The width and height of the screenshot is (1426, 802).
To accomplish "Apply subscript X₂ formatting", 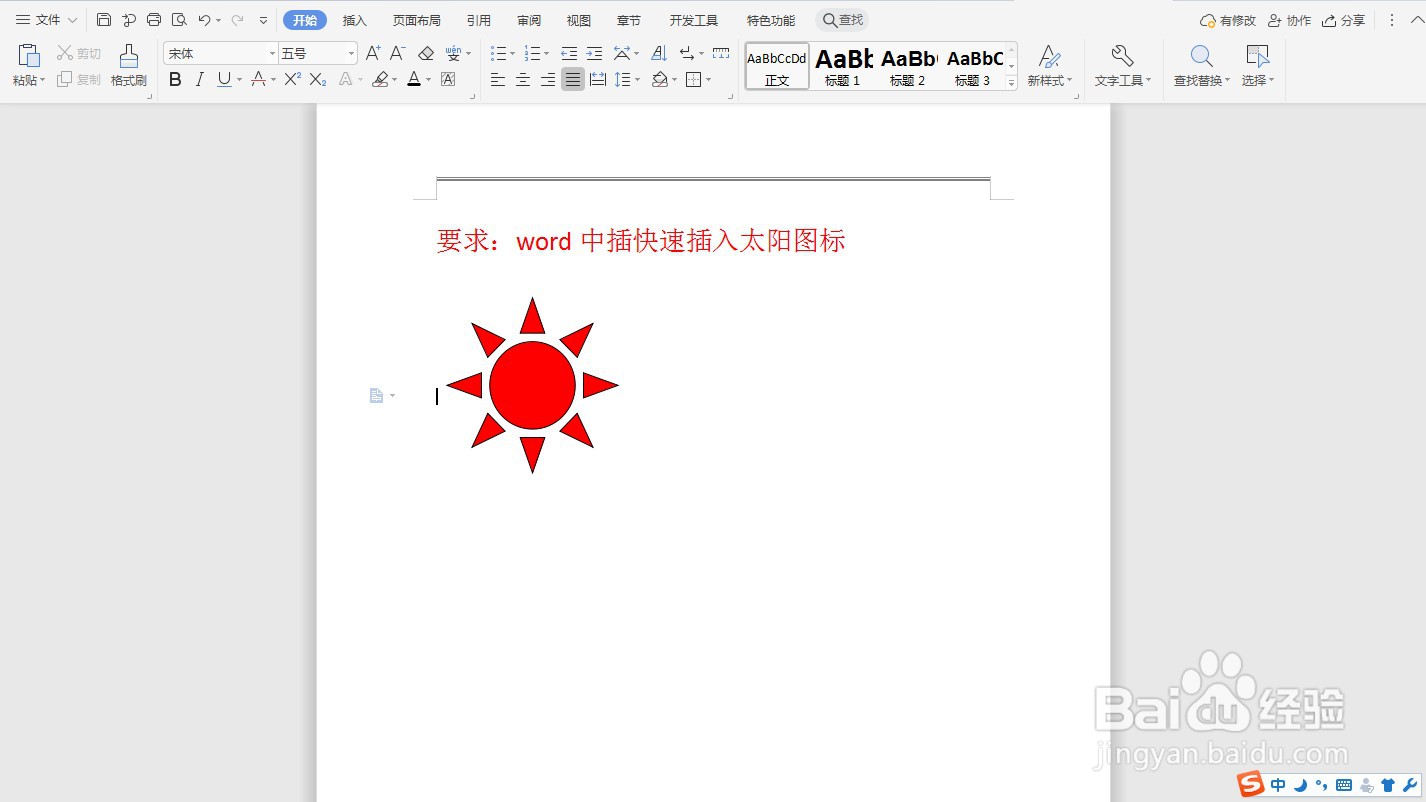I will click(318, 79).
